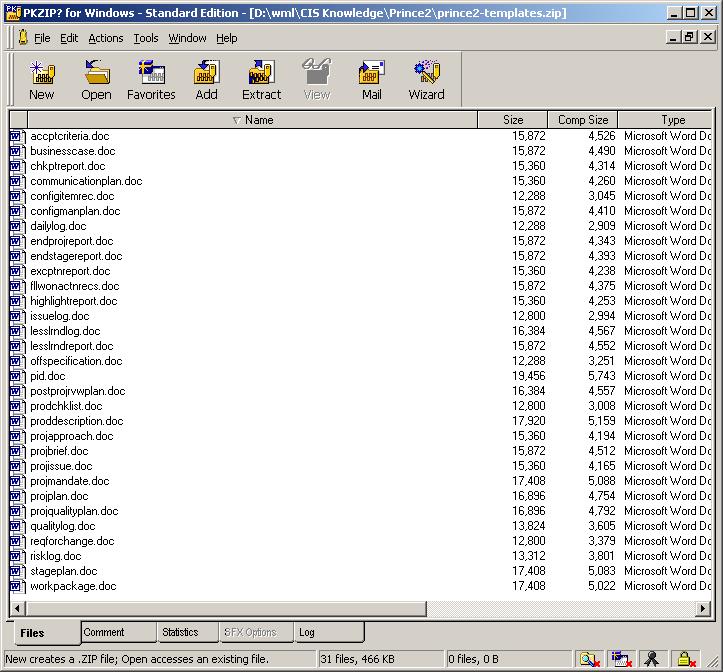Click the Word icon beside qualitylog.doc

click(x=17, y=526)
